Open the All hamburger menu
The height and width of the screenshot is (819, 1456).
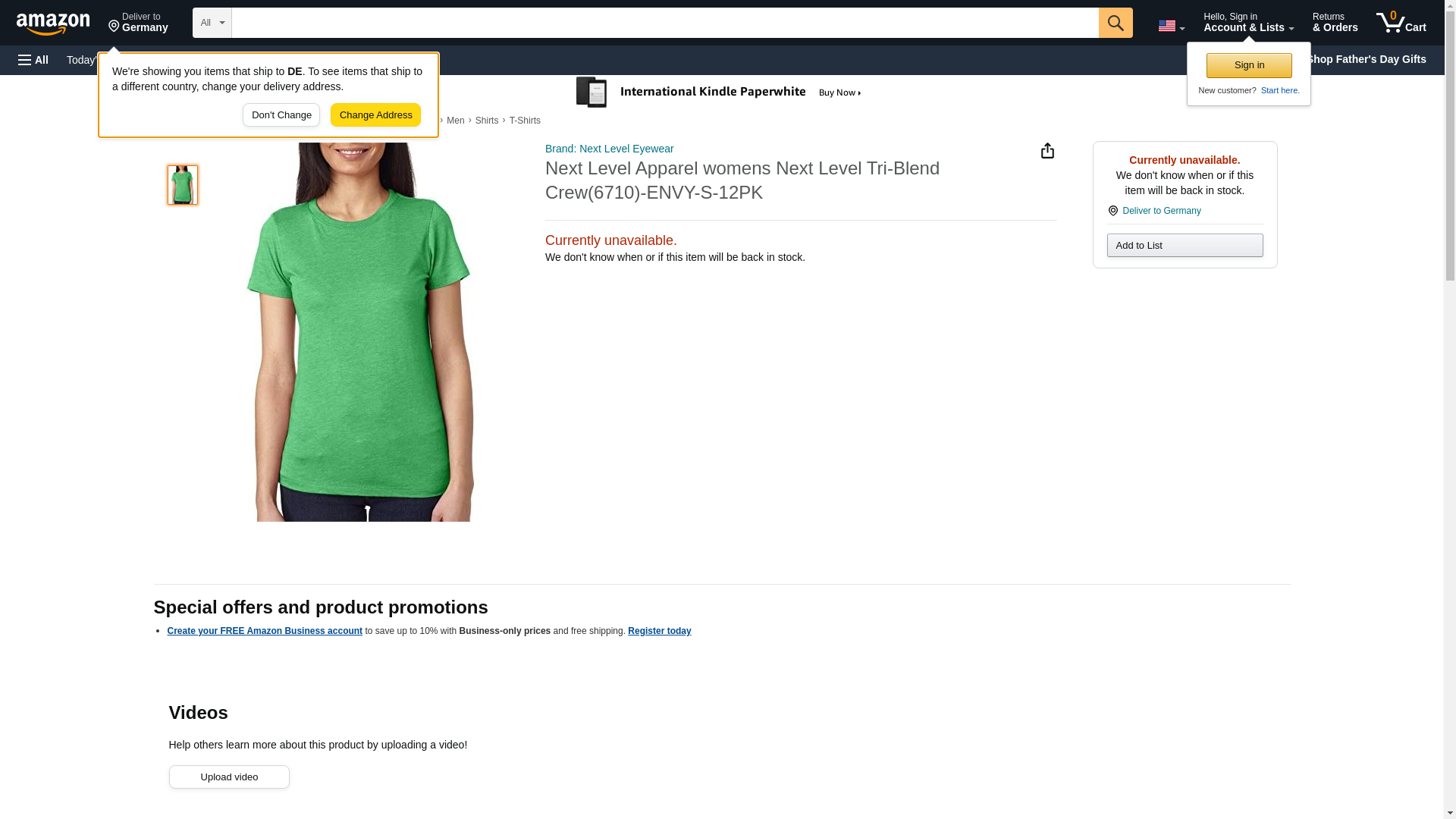[x=33, y=60]
